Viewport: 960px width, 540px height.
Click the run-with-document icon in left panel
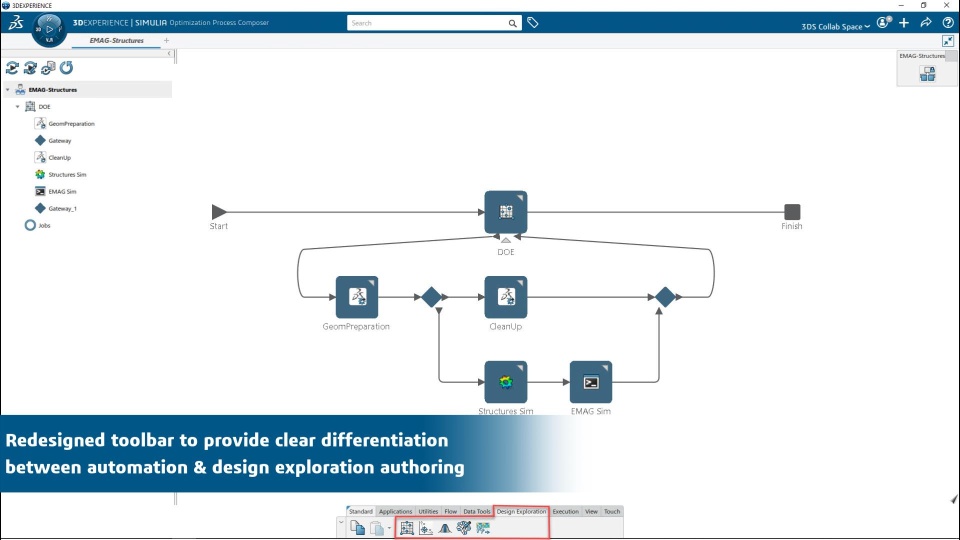[x=48, y=67]
